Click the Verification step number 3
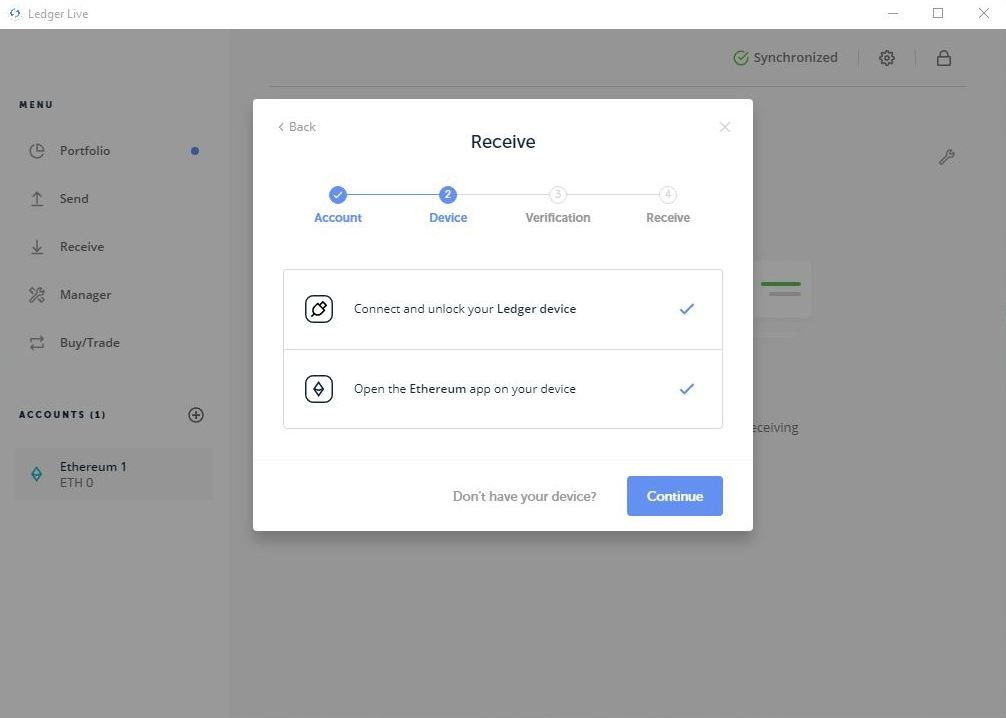Image resolution: width=1006 pixels, height=718 pixels. (558, 195)
